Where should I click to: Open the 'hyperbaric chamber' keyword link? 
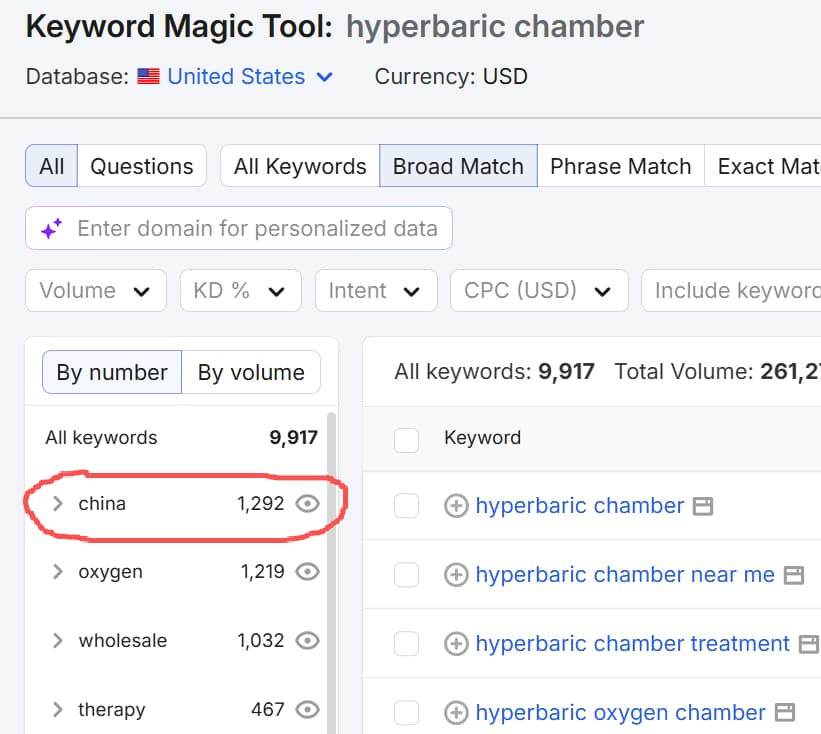pos(580,506)
